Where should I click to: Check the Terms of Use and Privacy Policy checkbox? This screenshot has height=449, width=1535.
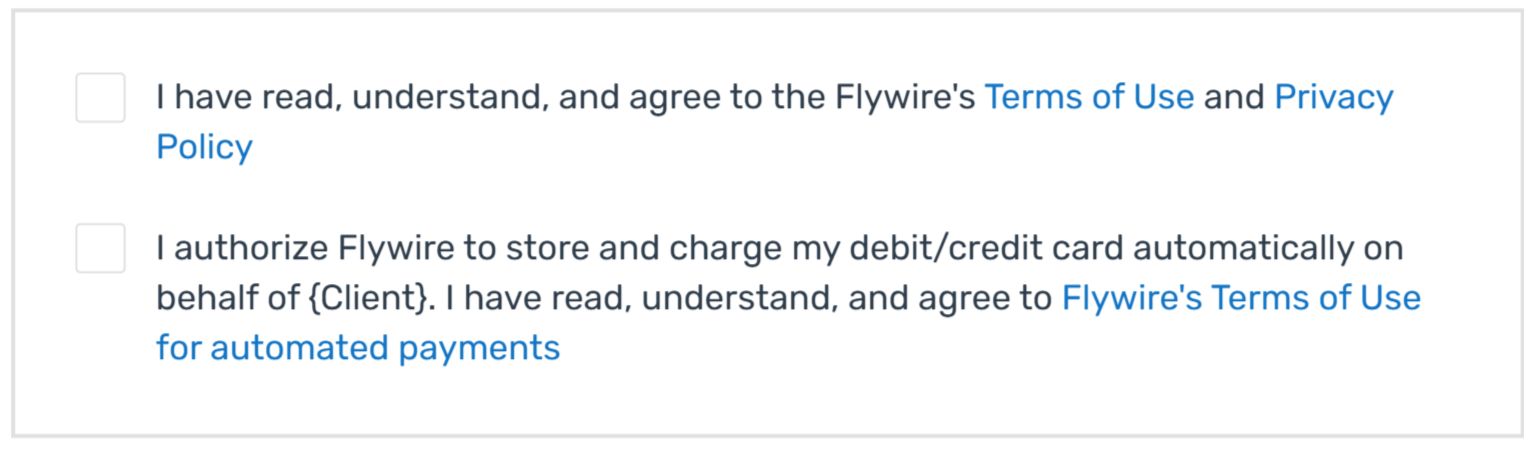coord(100,98)
